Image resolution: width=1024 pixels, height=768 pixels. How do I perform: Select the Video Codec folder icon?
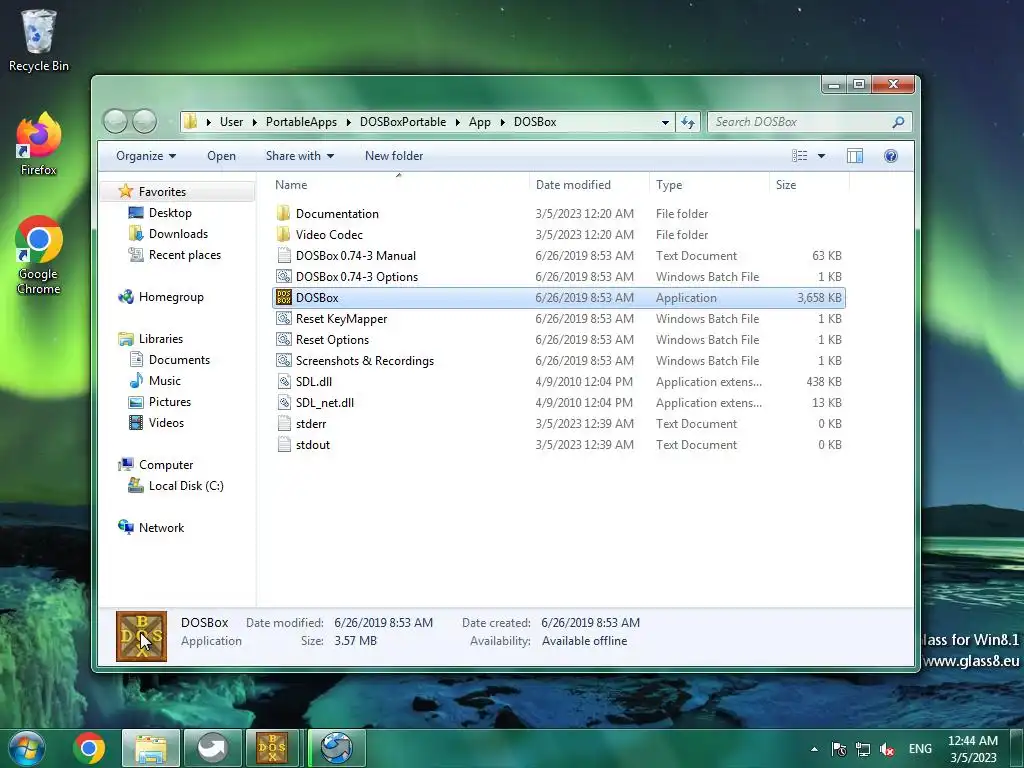[283, 234]
